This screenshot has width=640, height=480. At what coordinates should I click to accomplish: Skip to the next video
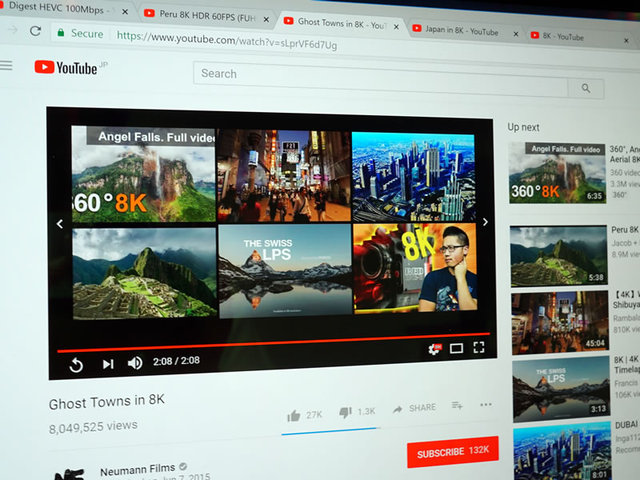point(107,364)
